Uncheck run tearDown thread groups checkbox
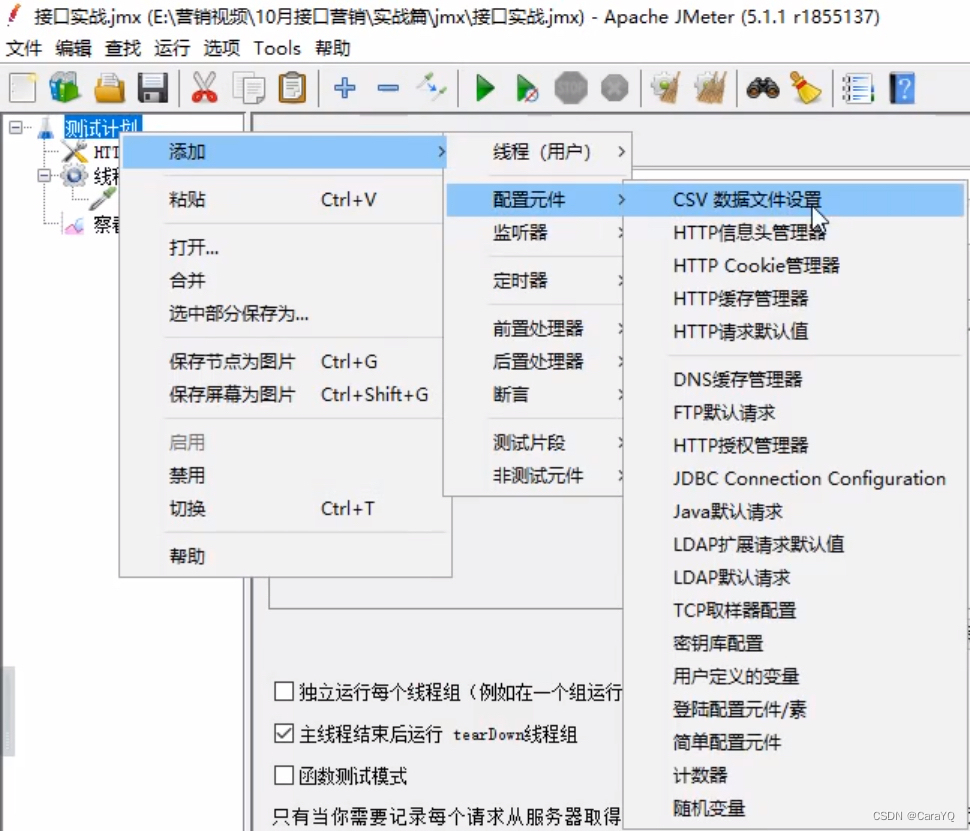970x831 pixels. (283, 734)
